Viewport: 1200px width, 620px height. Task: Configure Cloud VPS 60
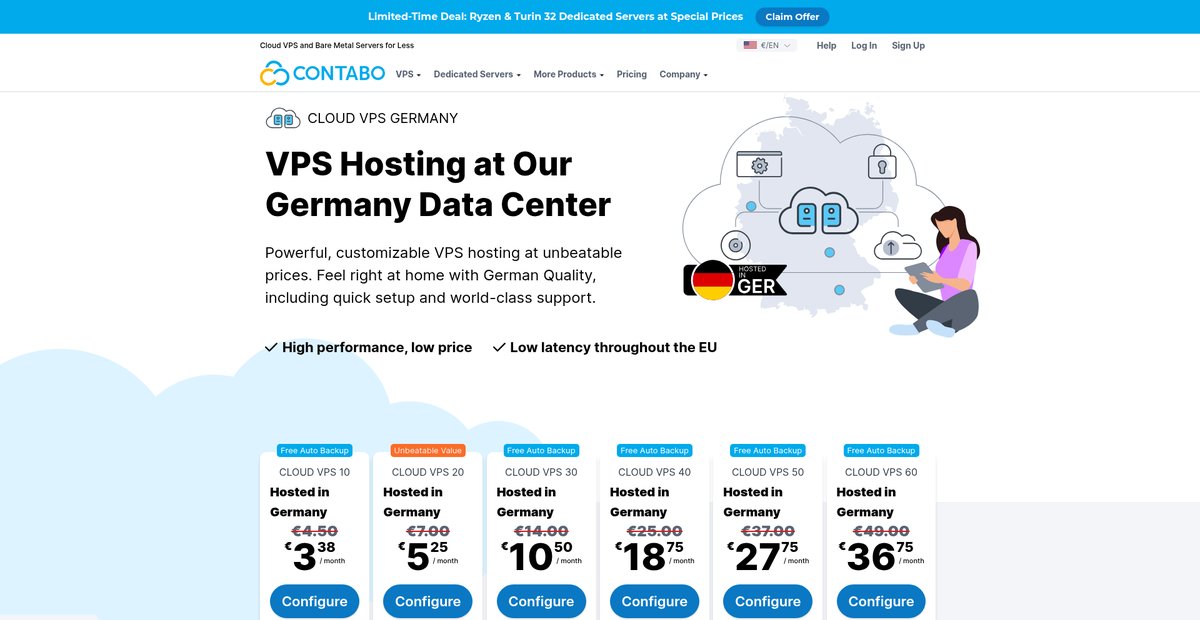click(881, 601)
